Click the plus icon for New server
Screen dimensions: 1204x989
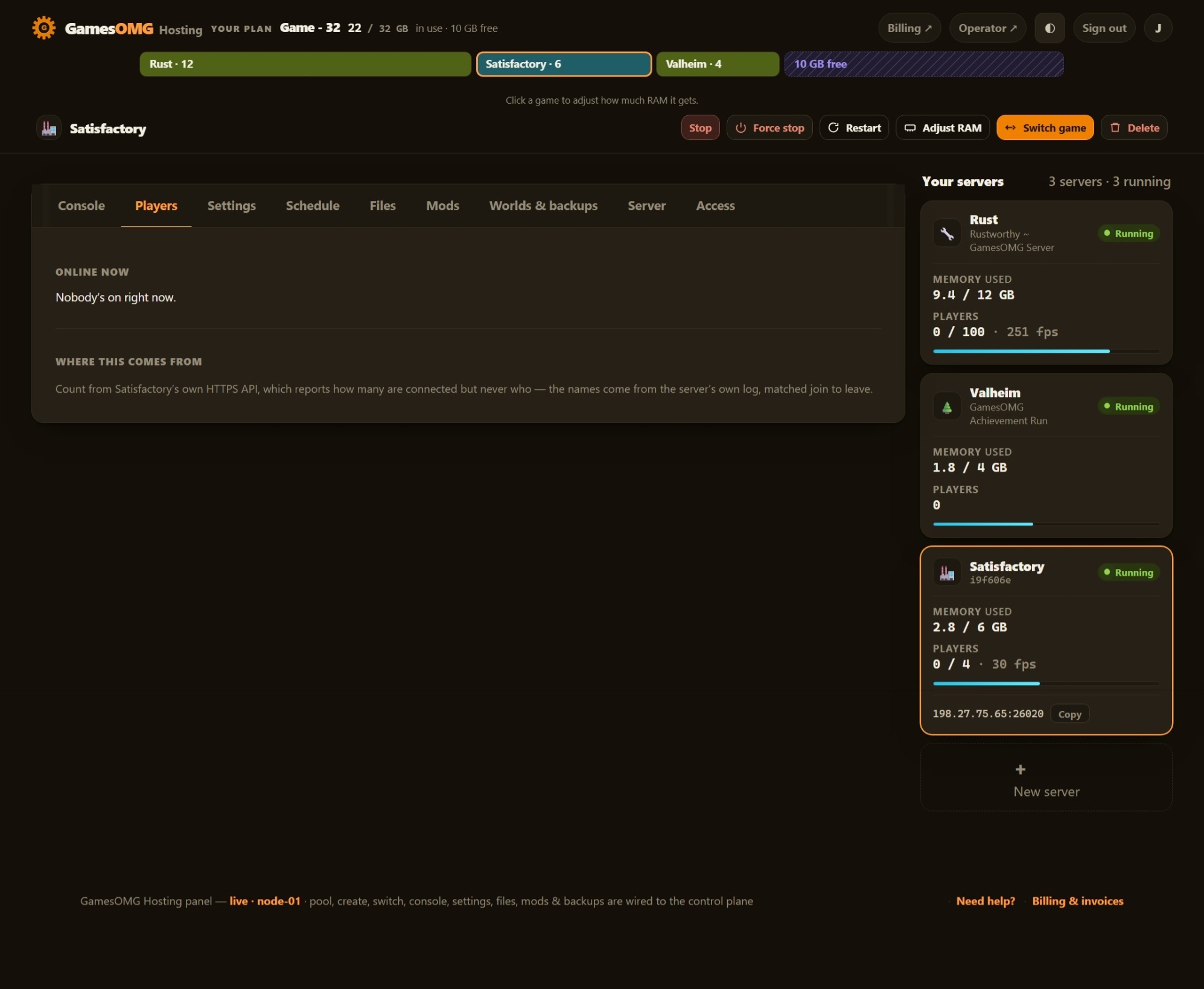pos(1020,769)
